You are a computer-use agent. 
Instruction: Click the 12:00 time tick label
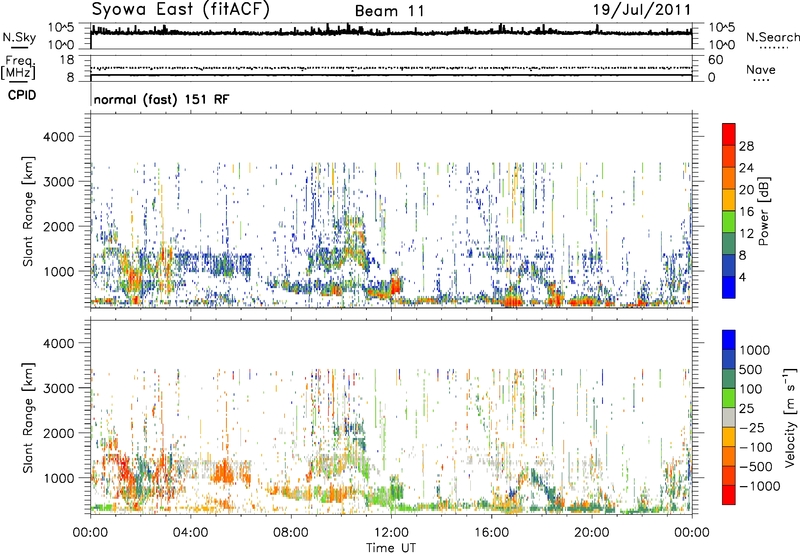pyautogui.click(x=391, y=533)
